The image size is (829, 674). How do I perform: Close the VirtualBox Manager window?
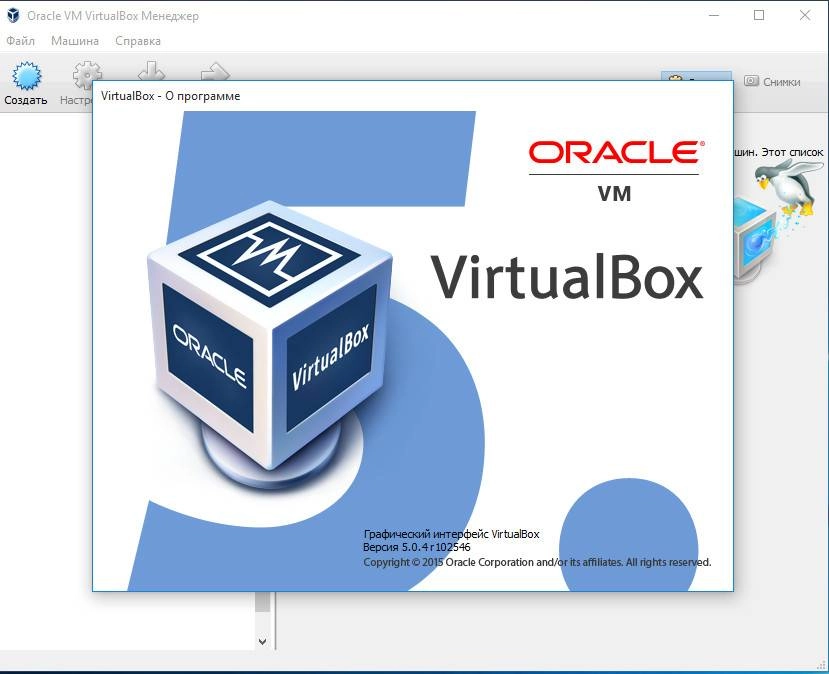coord(805,15)
